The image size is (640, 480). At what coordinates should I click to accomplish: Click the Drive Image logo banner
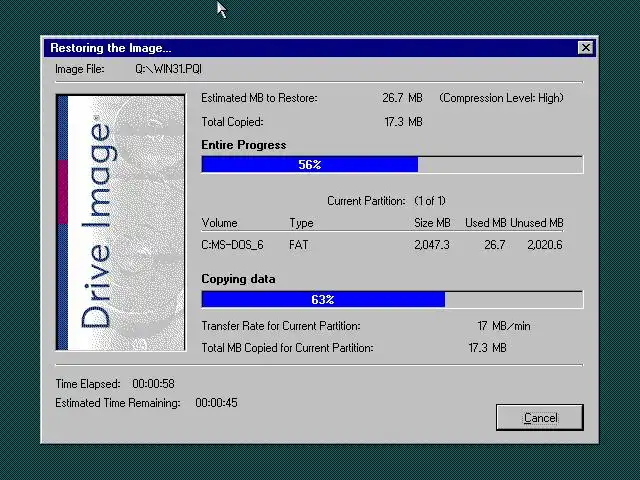pyautogui.click(x=120, y=222)
